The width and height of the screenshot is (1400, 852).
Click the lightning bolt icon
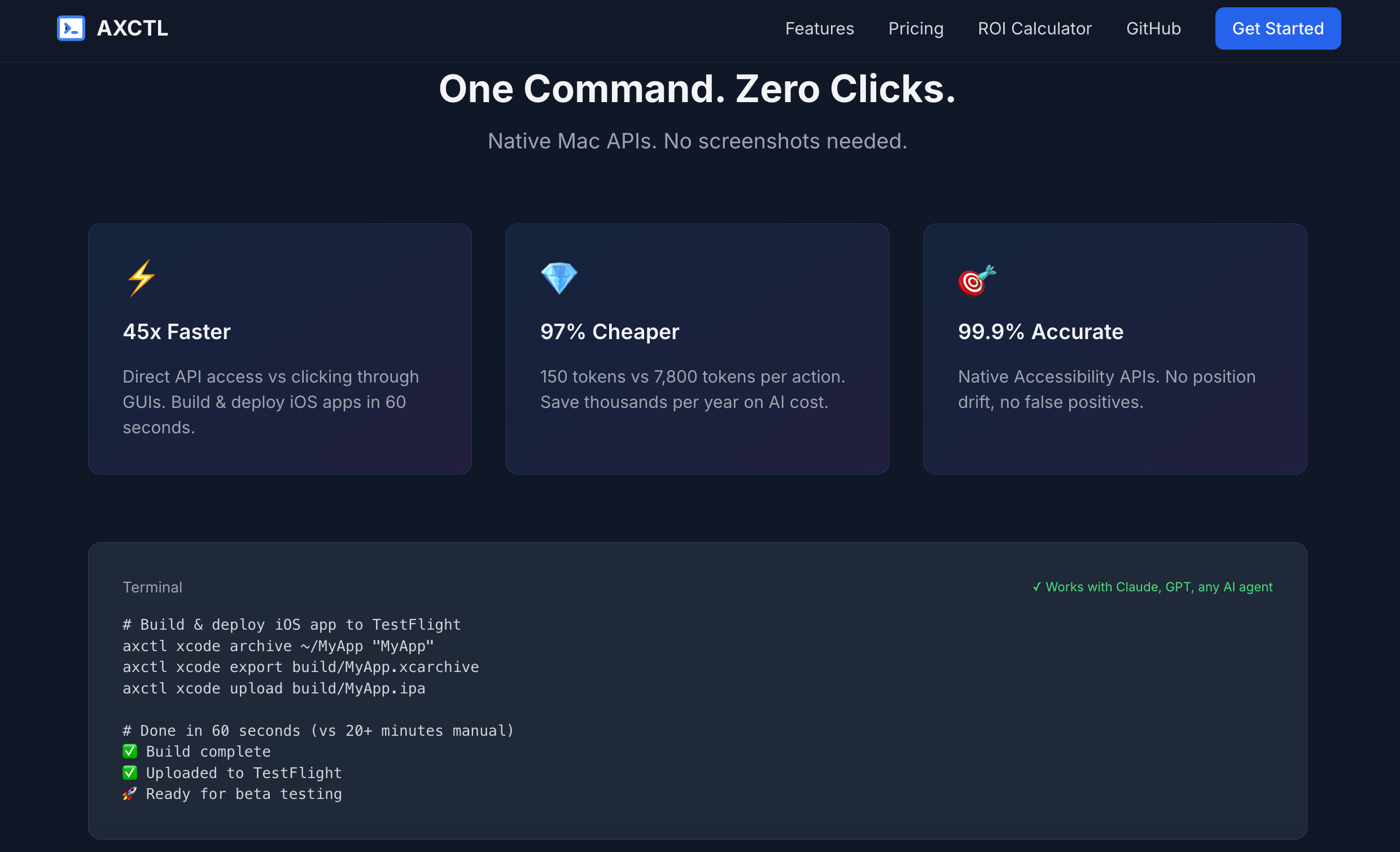coord(141,278)
